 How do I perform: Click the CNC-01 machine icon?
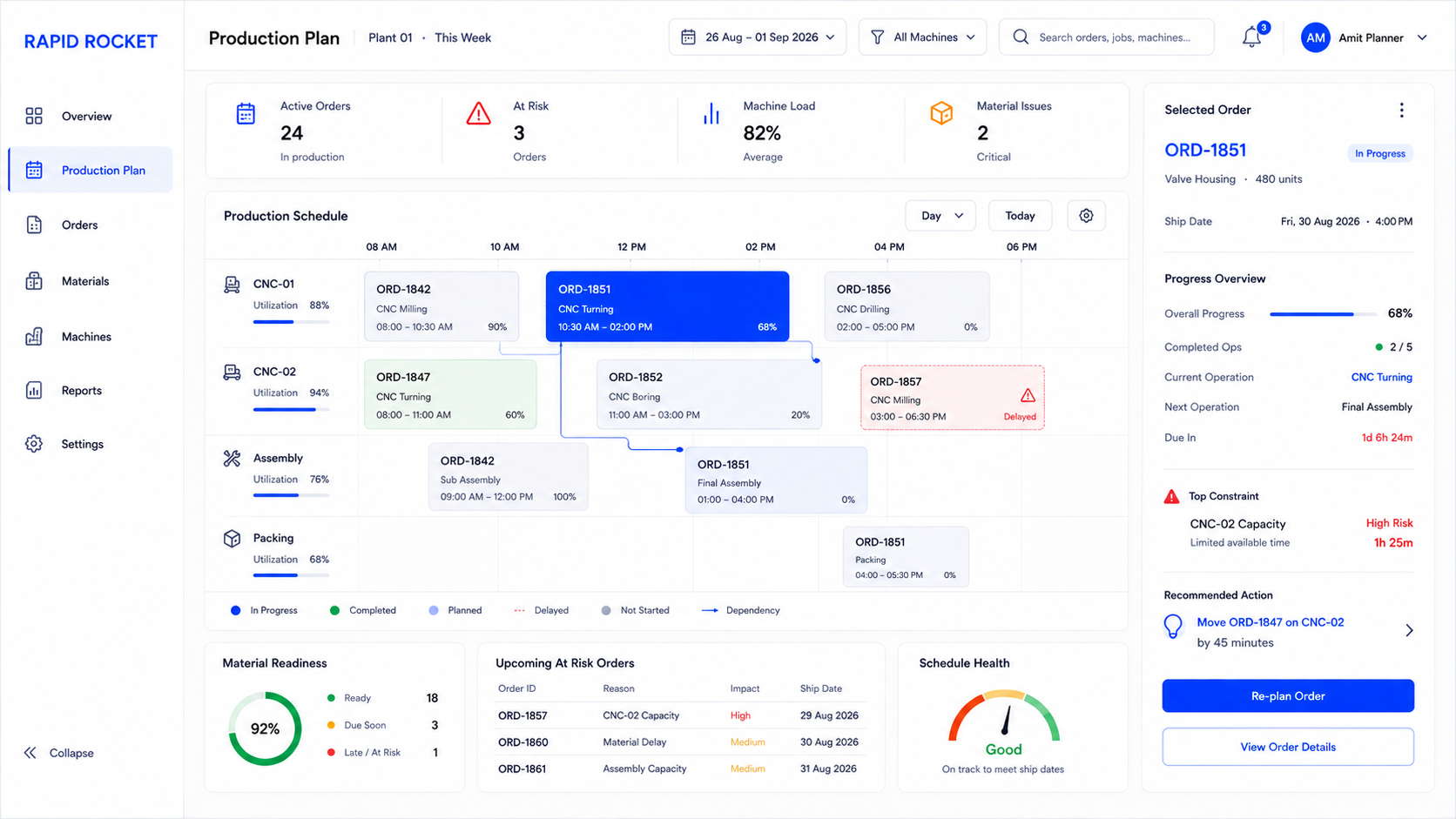tap(232, 285)
